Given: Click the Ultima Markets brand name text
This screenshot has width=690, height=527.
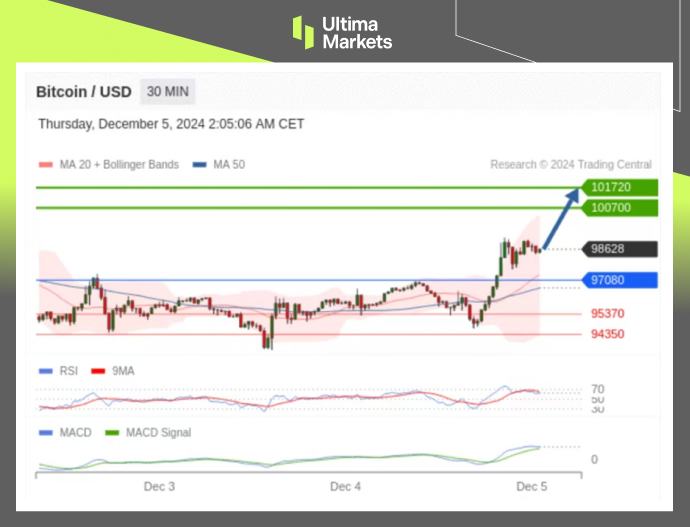Looking at the screenshot, I should [x=357, y=32].
